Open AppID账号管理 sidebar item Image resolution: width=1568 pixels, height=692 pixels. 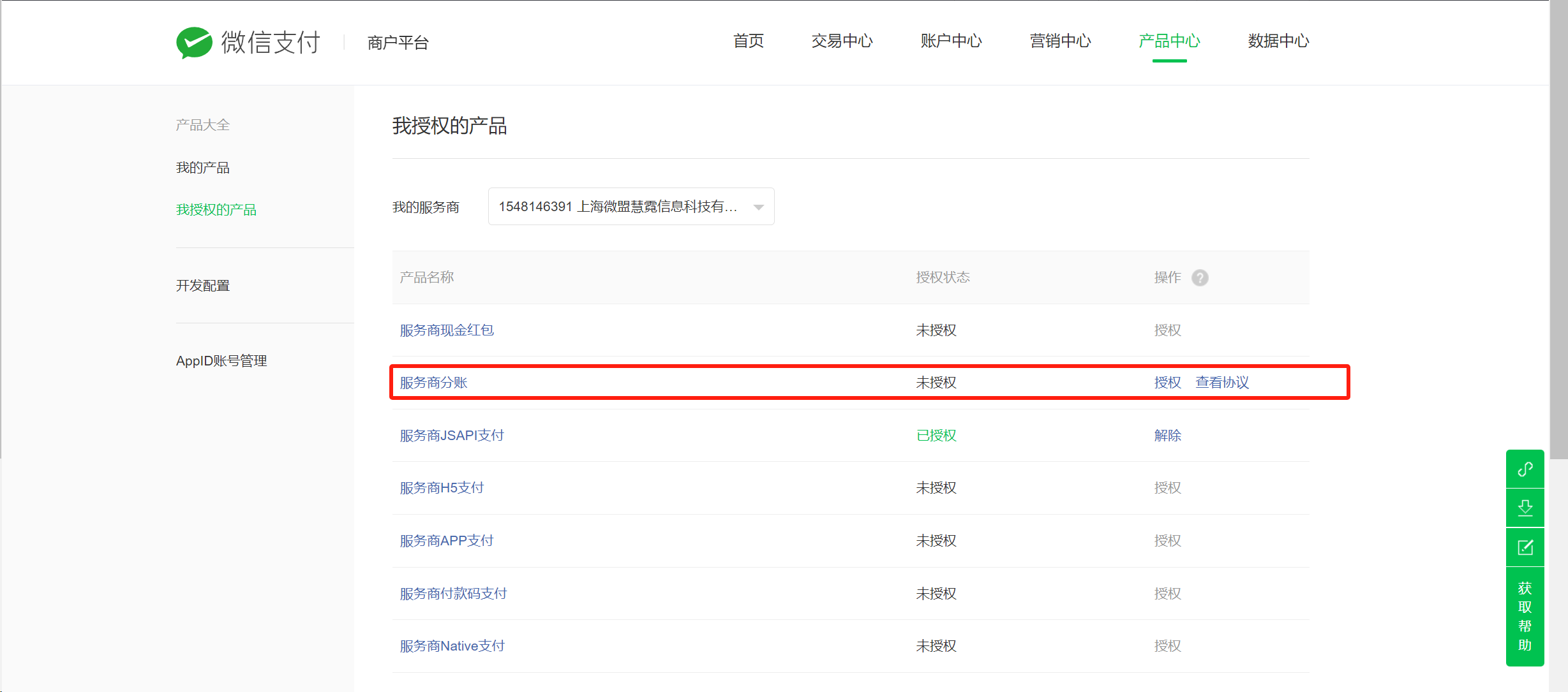221,361
